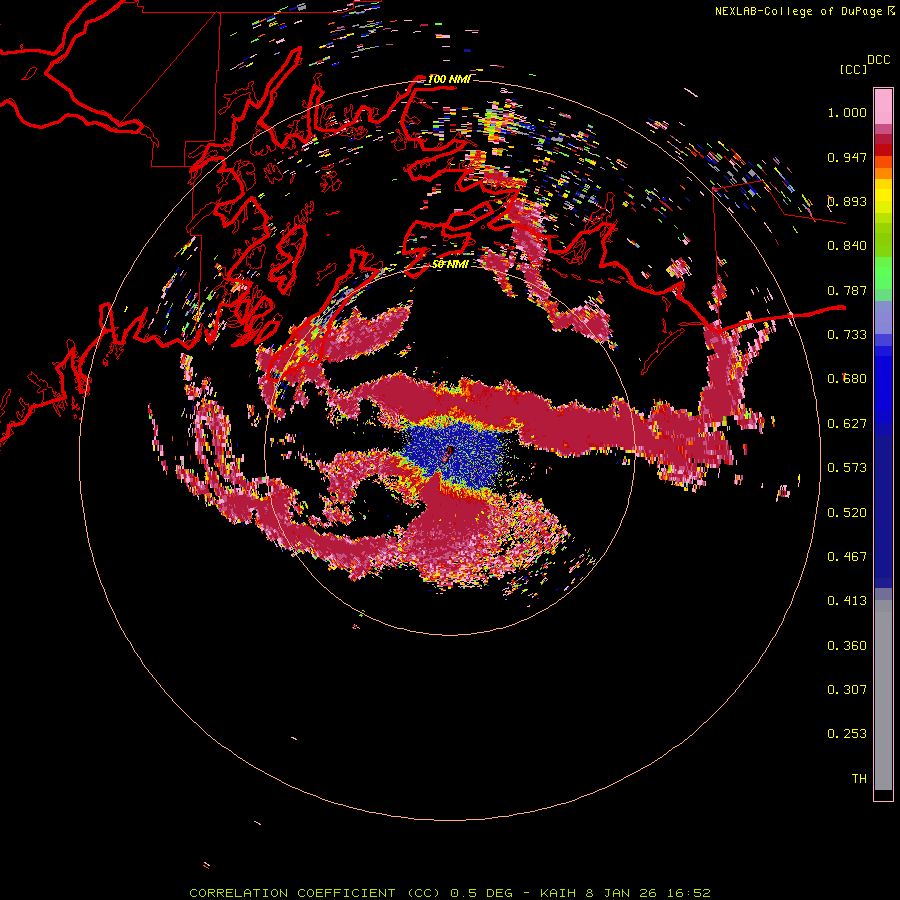Click the 1.000 color scale value
This screenshot has height=900, width=900.
(847, 112)
